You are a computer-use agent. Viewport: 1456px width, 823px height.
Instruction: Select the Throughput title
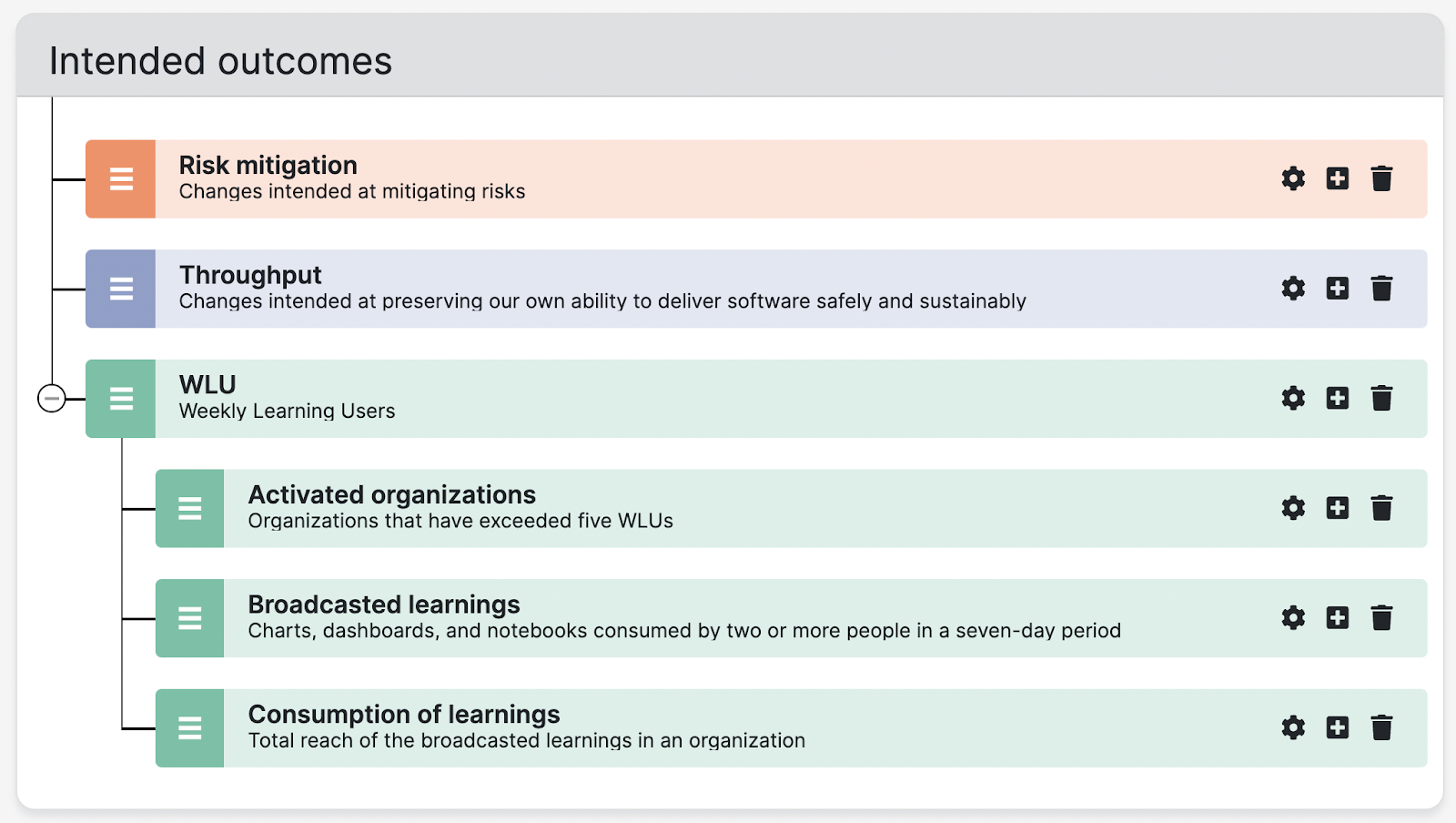pos(250,275)
